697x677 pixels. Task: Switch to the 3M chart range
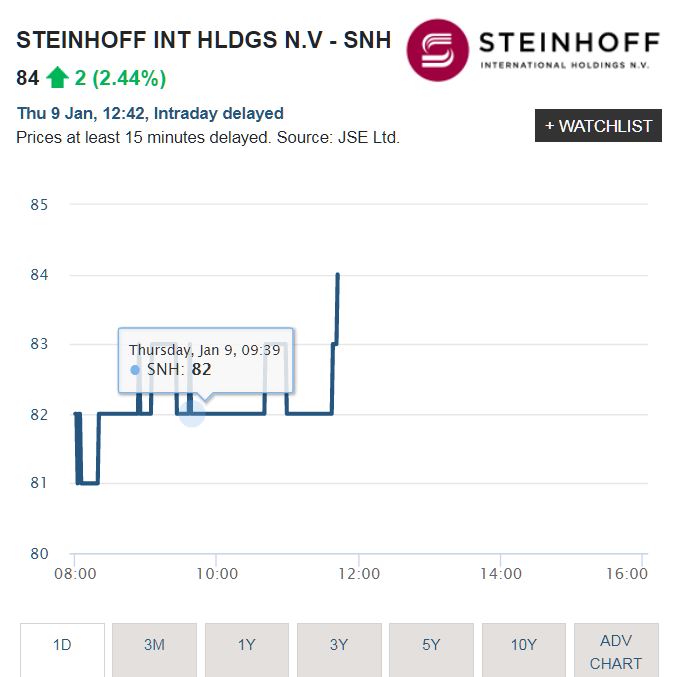click(x=154, y=645)
